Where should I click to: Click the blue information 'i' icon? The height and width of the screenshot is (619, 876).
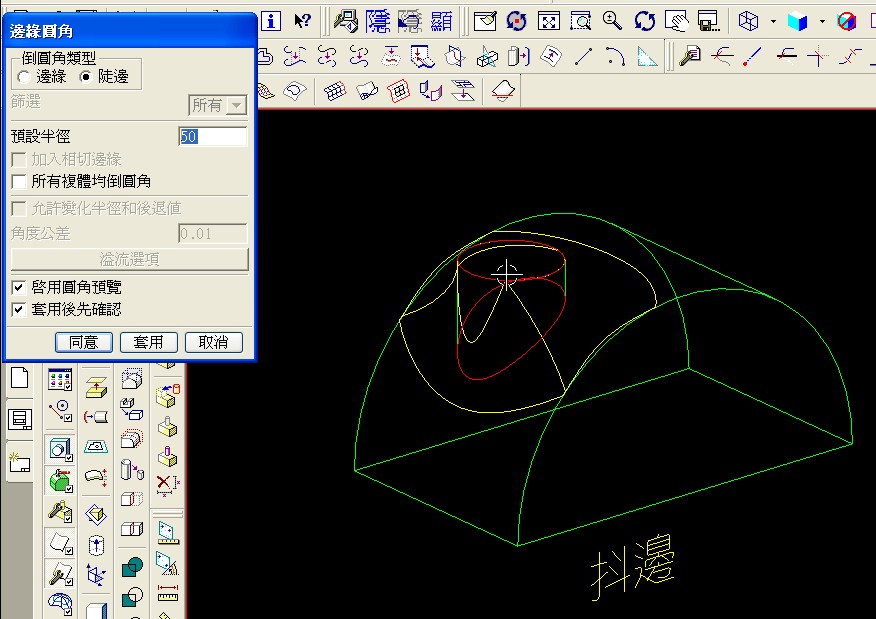pyautogui.click(x=271, y=21)
